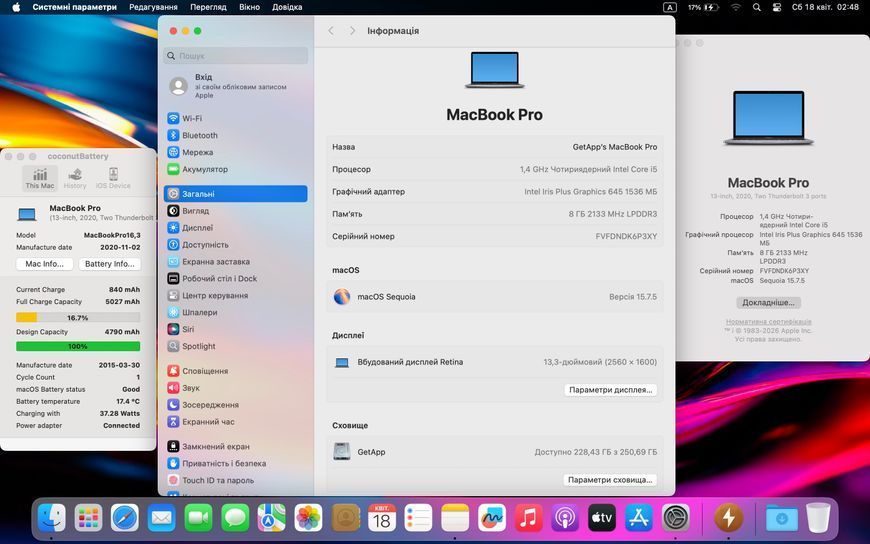Click the Пошук search field

[x=236, y=56]
